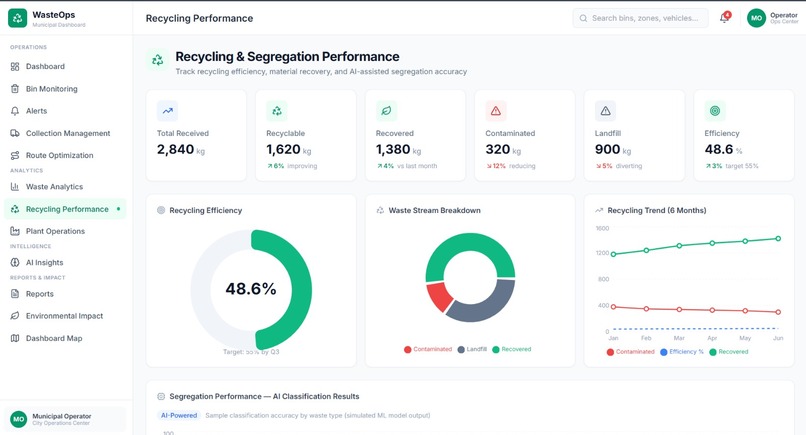Open the Alerts section
The width and height of the screenshot is (806, 435).
(65, 111)
